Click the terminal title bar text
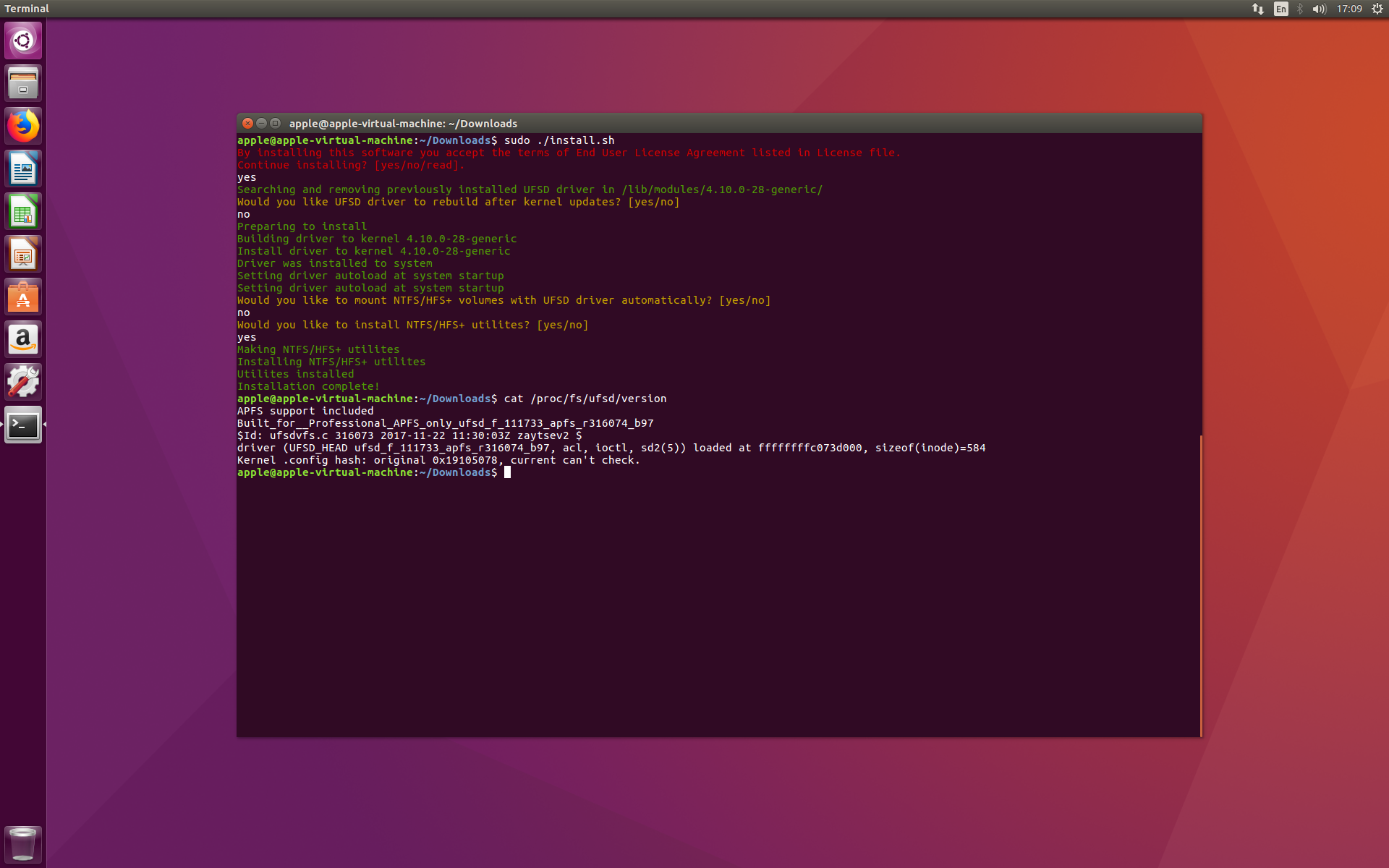This screenshot has height=868, width=1389. (x=403, y=124)
